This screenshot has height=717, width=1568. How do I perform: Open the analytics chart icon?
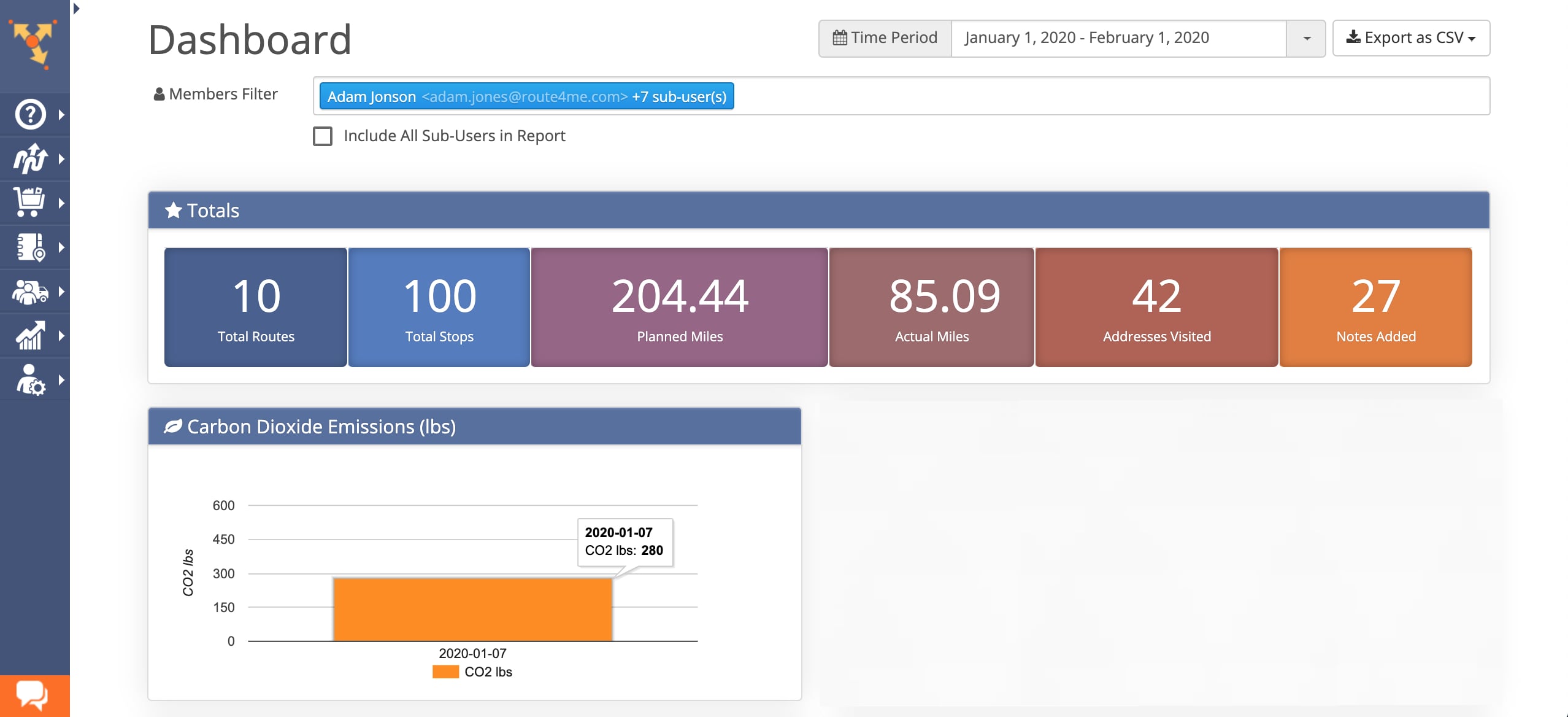tap(30, 336)
